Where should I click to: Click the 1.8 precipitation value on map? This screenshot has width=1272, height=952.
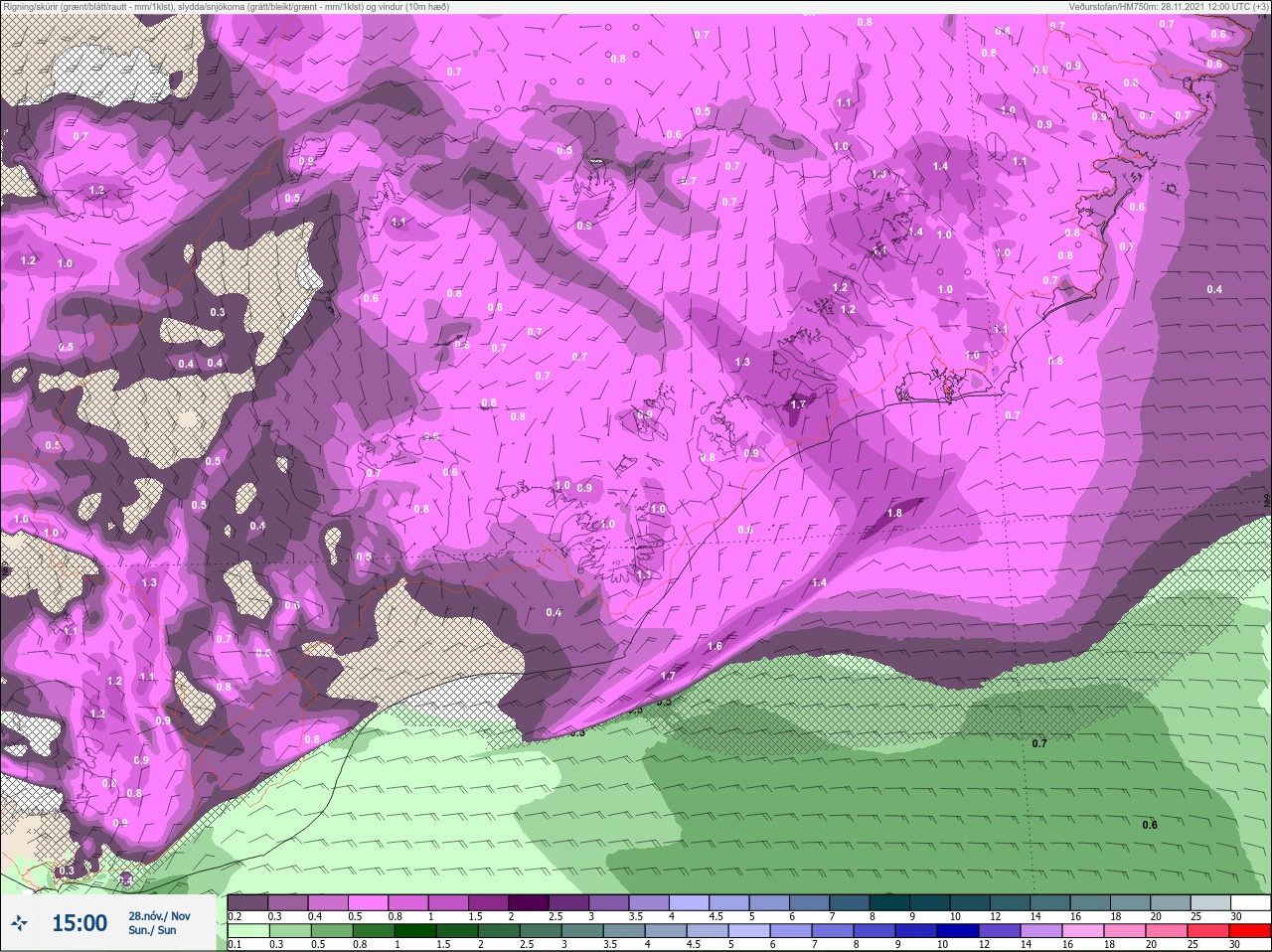click(x=894, y=513)
